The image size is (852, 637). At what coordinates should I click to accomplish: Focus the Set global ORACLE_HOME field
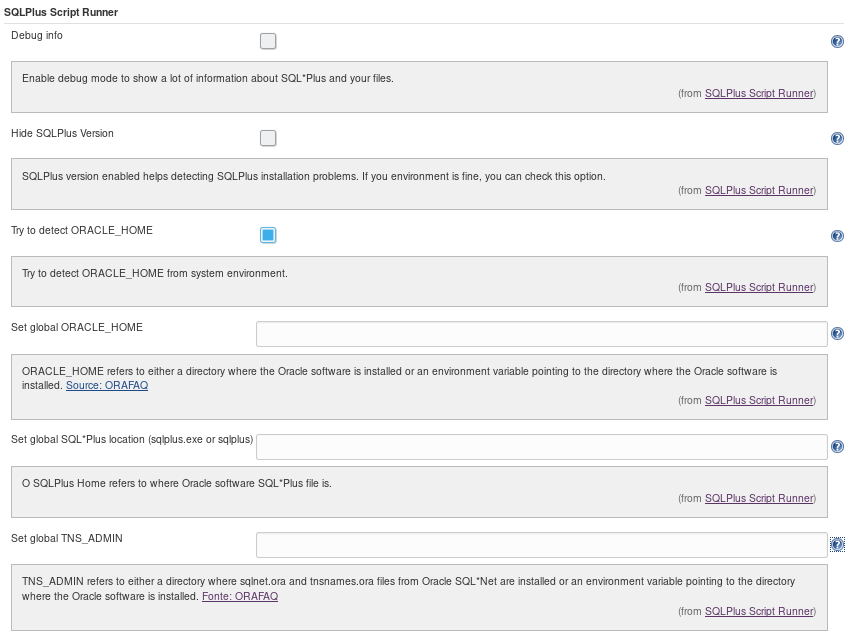542,334
